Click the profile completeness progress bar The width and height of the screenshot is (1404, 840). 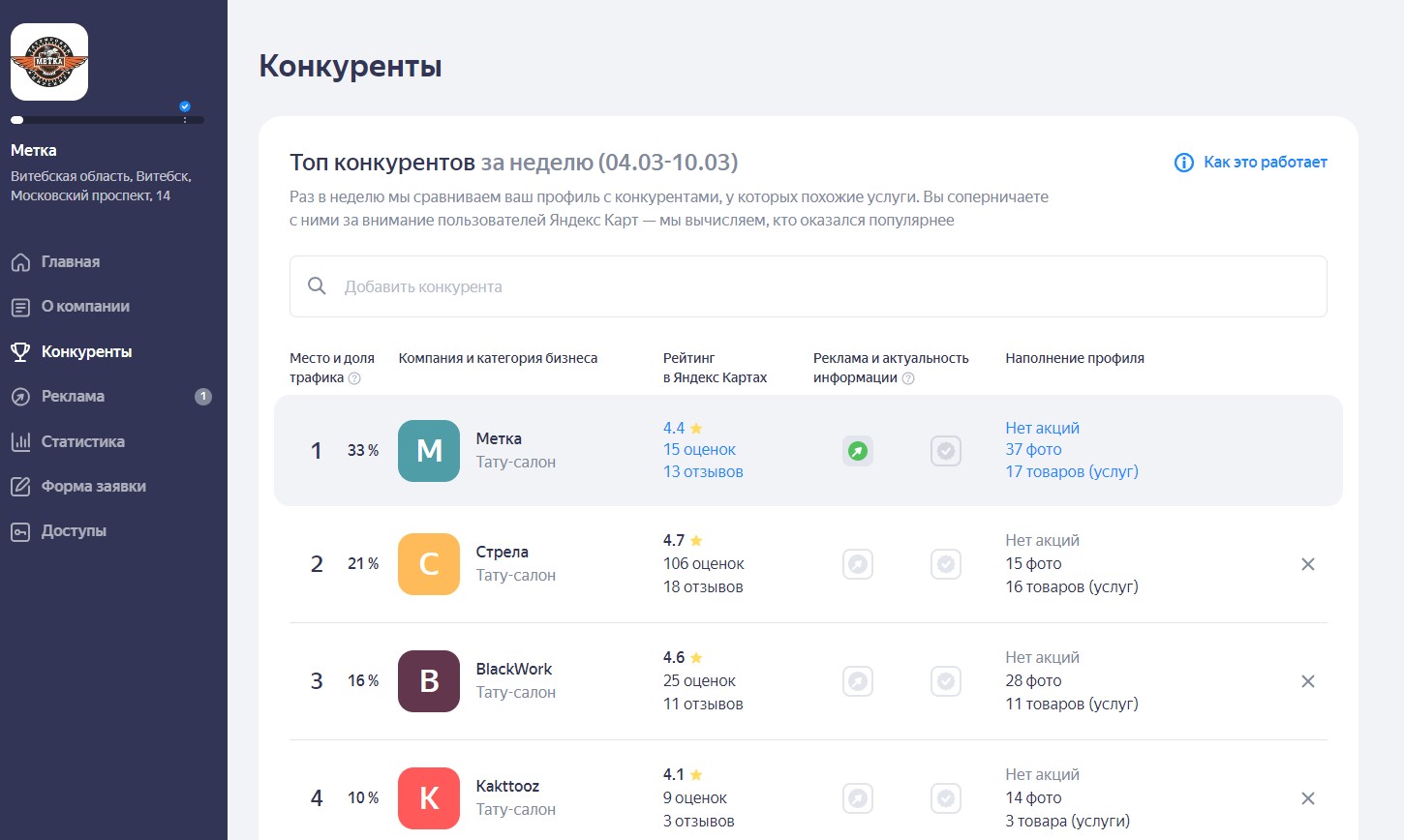click(x=107, y=120)
